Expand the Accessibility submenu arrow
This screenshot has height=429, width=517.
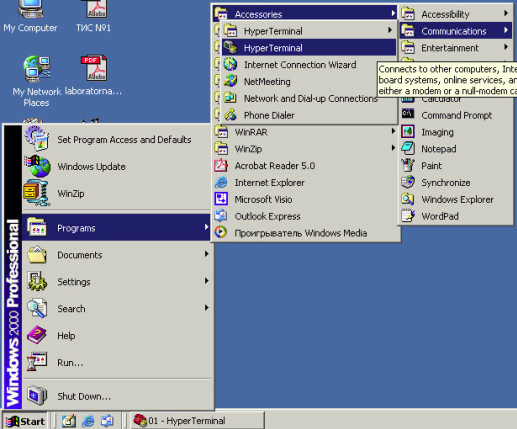[506, 13]
